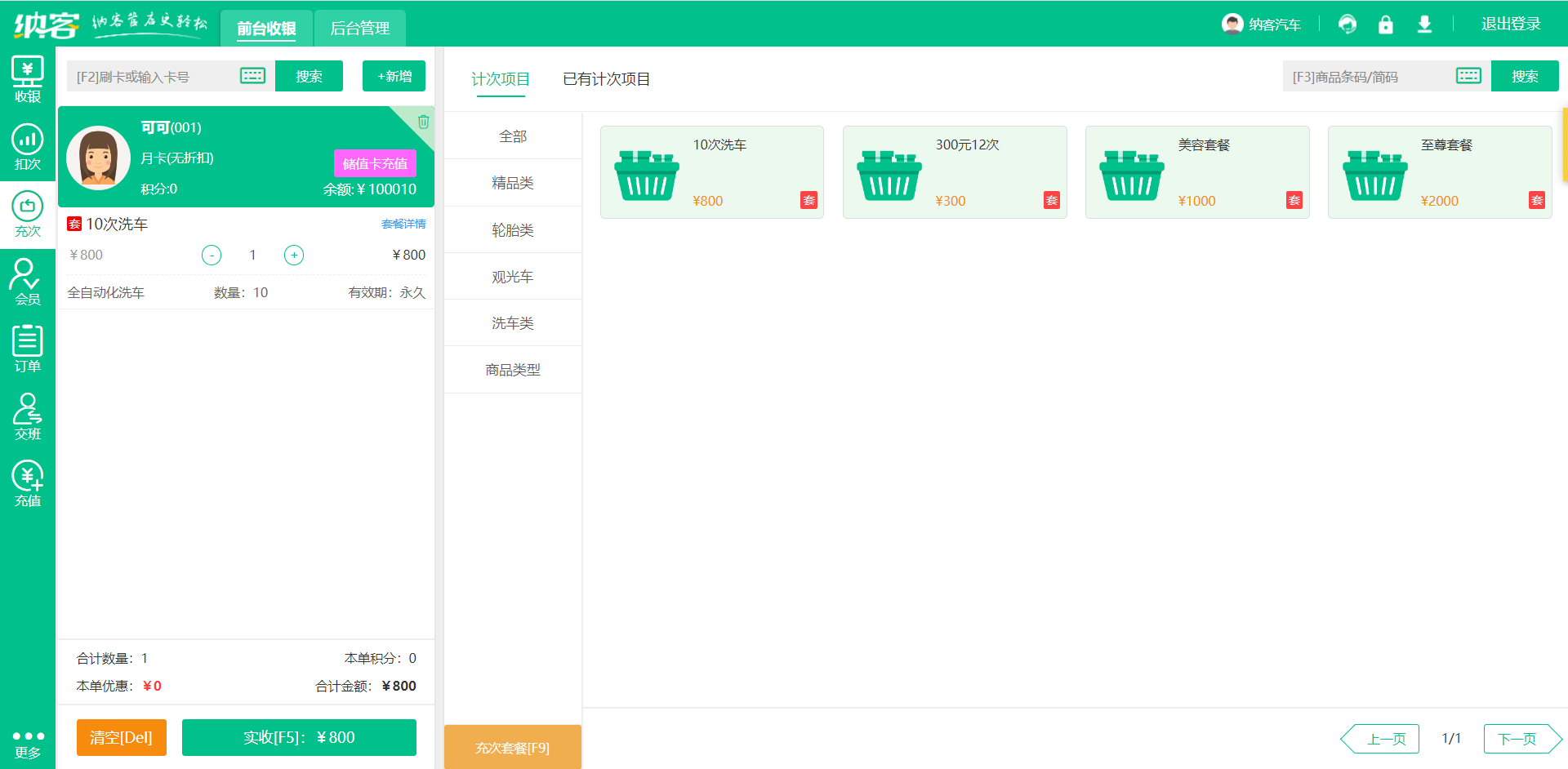Open on-screen keyboard for card number input
Screen dimensions: 1568x769
pos(252,75)
